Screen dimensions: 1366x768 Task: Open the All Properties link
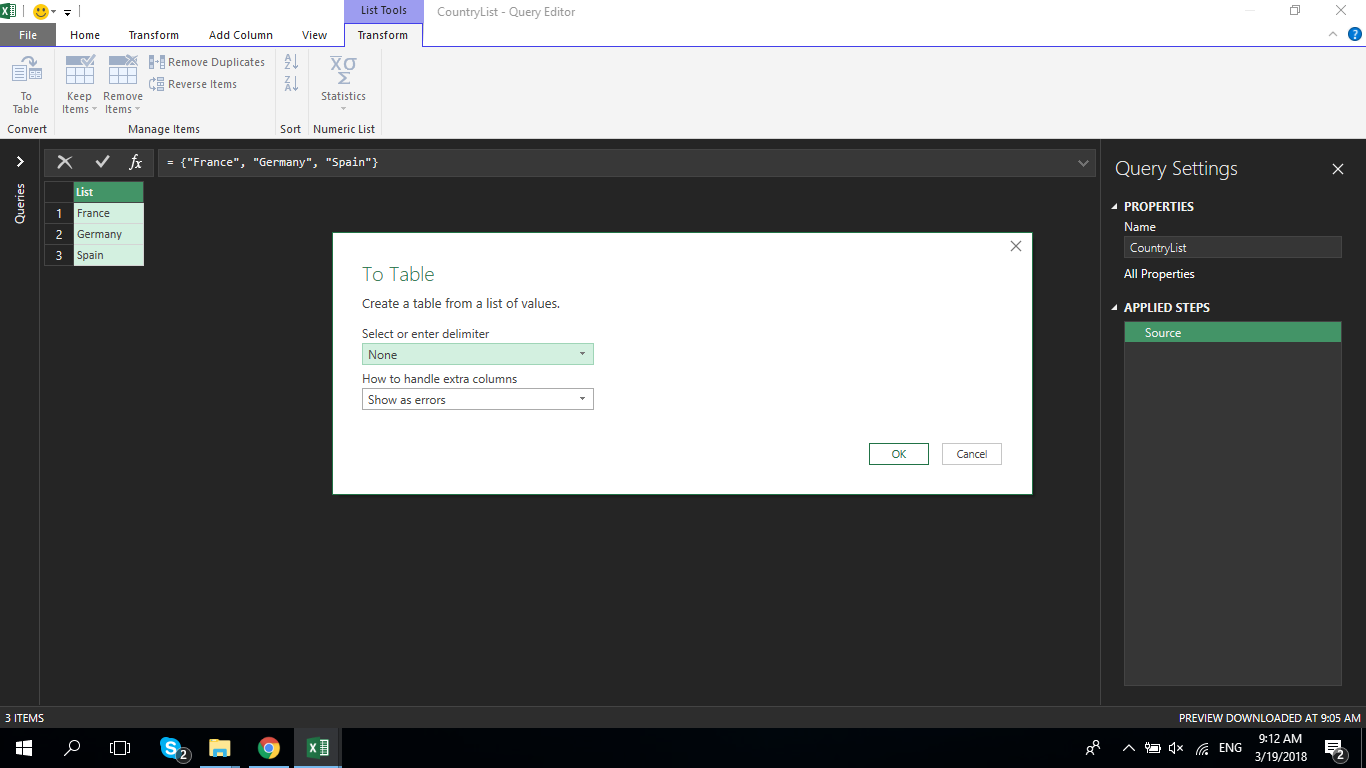[x=1159, y=274]
